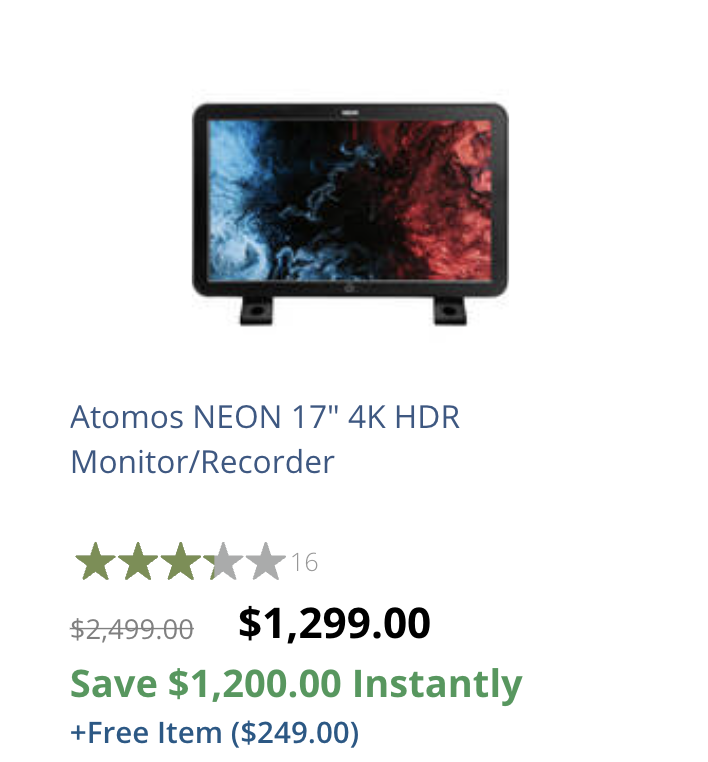708x762 pixels.
Task: Click the logo at top of monitor bezel
Action: (x=350, y=113)
